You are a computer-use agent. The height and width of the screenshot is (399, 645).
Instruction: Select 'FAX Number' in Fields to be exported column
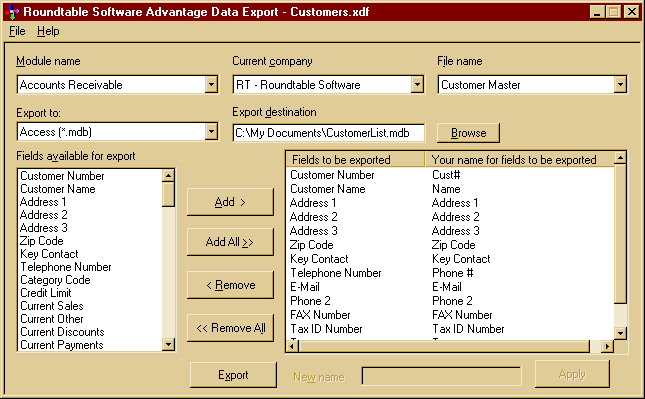point(320,315)
